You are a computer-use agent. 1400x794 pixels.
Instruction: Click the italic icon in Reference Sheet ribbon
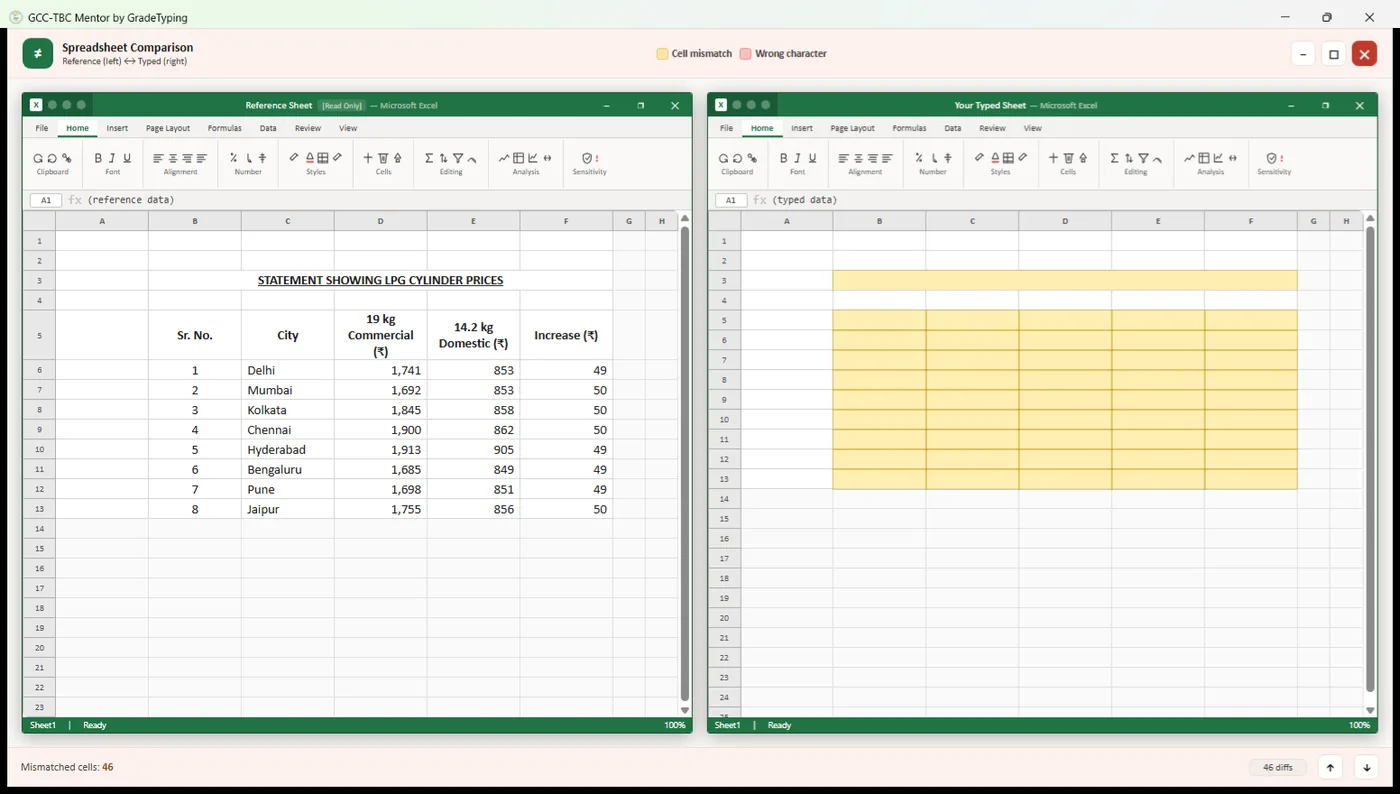point(112,158)
